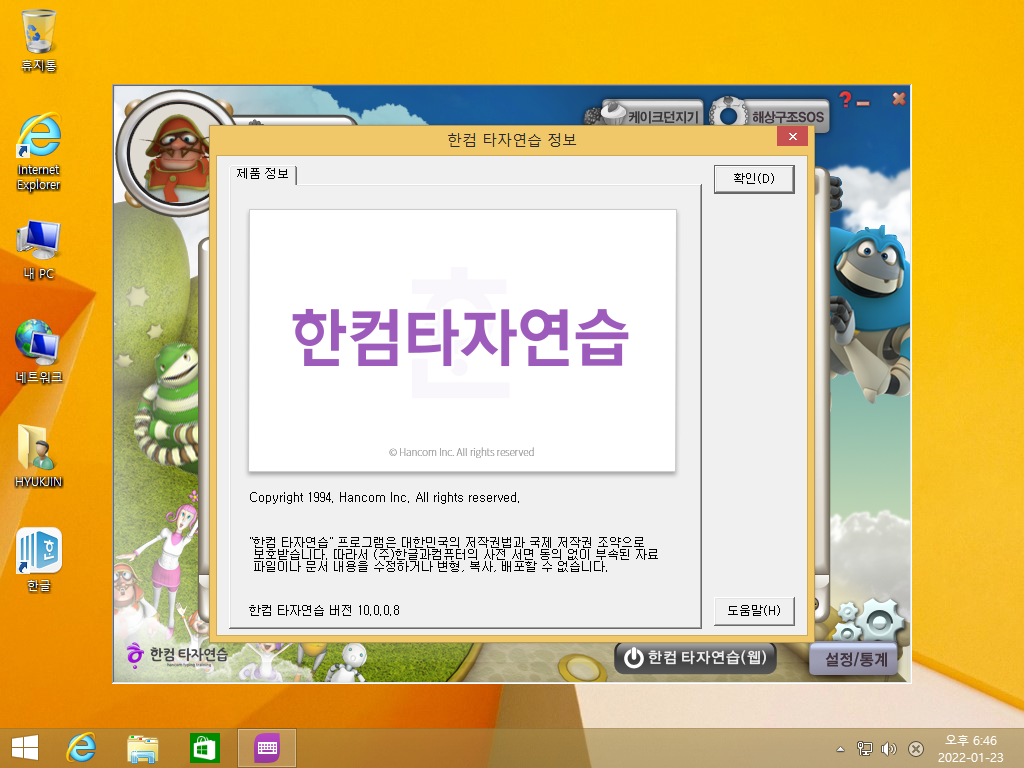Close the 한컴 타자연습 정보 dialog
Image resolution: width=1024 pixels, height=768 pixels.
(x=792, y=136)
